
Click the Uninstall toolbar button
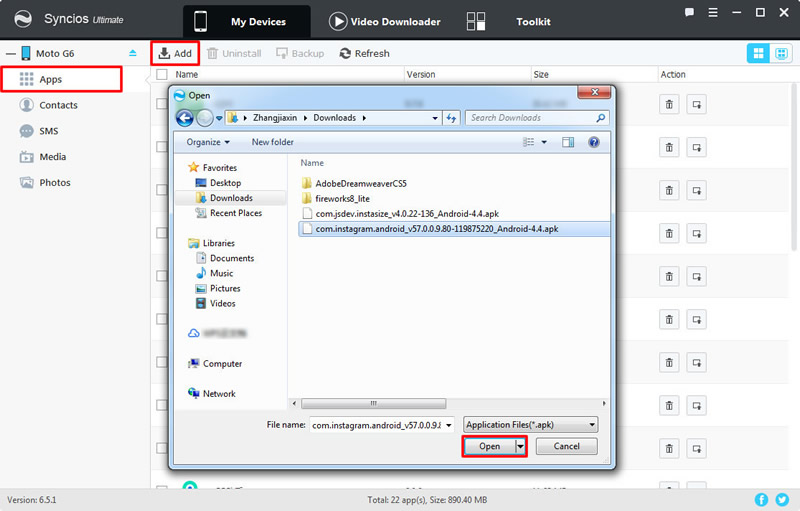click(234, 54)
